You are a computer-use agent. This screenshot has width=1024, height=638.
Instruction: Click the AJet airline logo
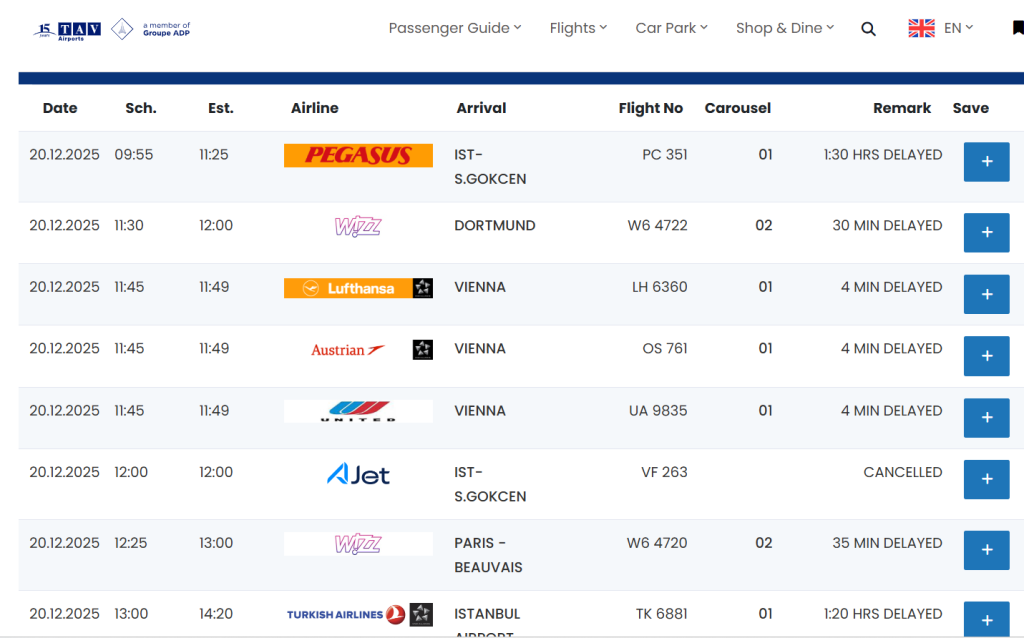tap(358, 474)
